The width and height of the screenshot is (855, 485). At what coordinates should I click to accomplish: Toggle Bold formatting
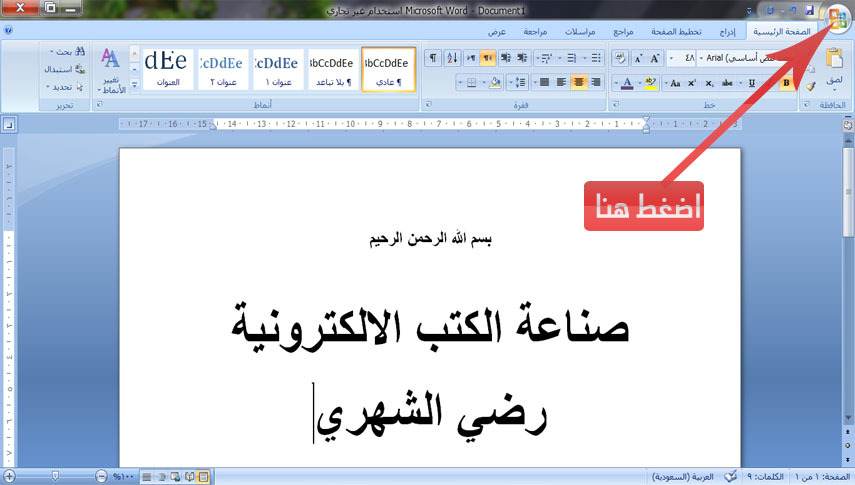[786, 83]
